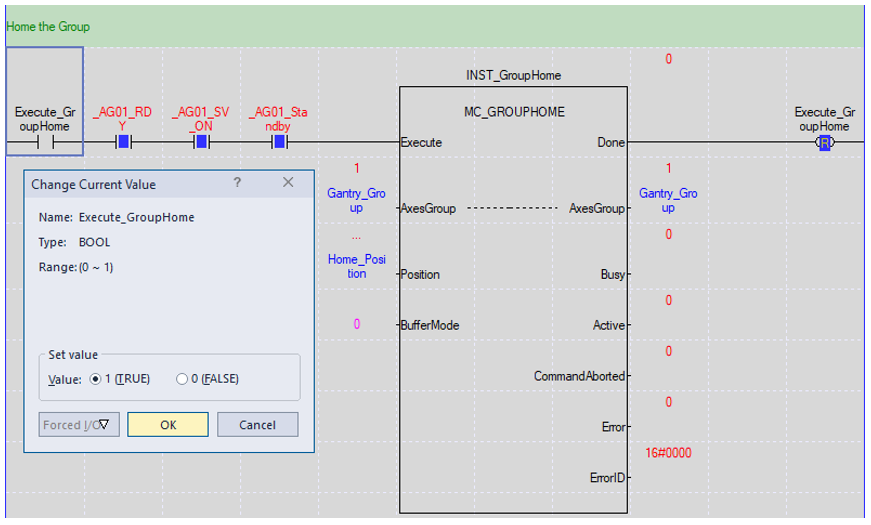The height and width of the screenshot is (525, 871).
Task: Select the MC_GROUPHOME function block title
Action: tap(513, 112)
